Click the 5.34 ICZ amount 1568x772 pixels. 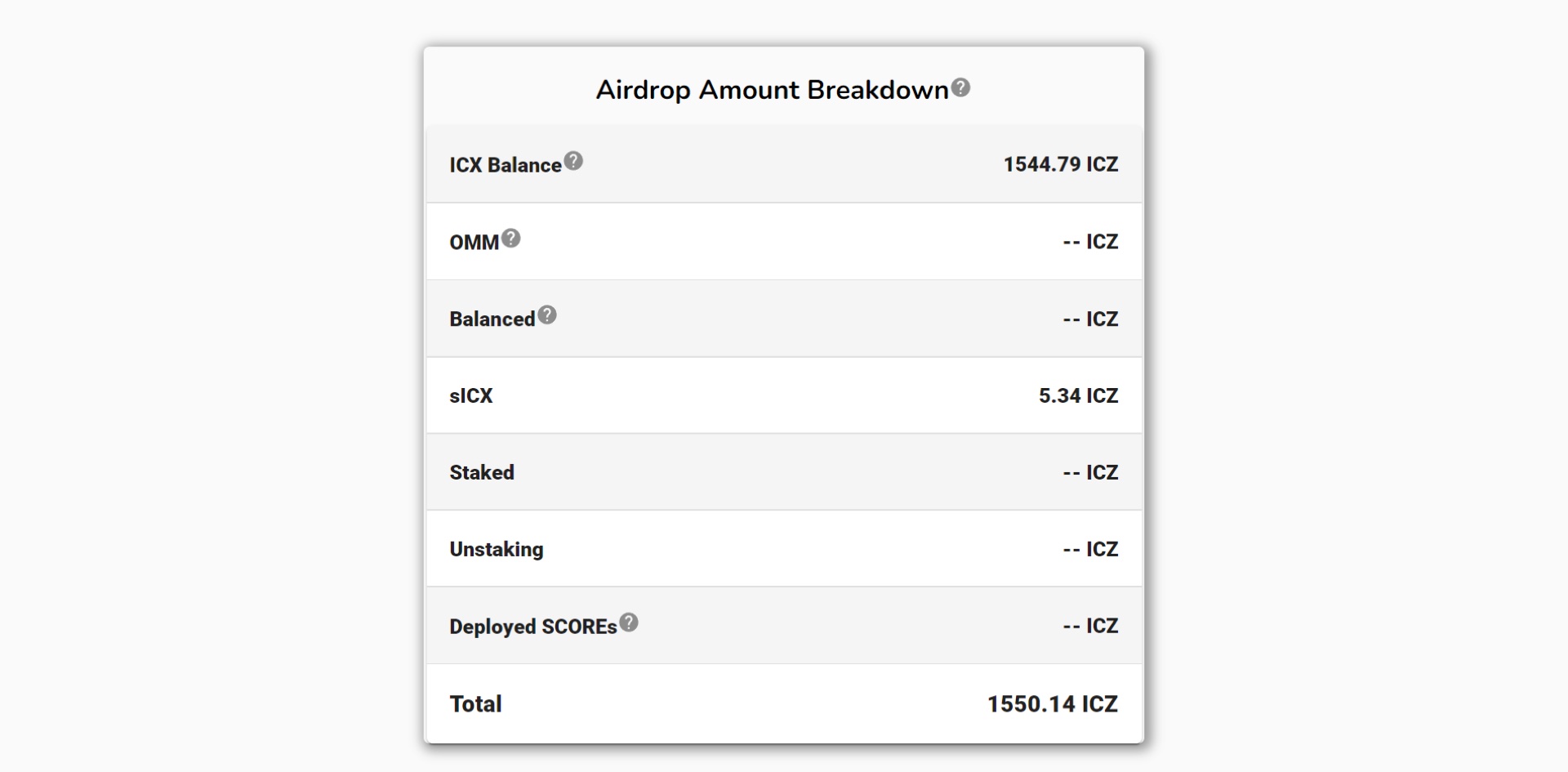1078,396
